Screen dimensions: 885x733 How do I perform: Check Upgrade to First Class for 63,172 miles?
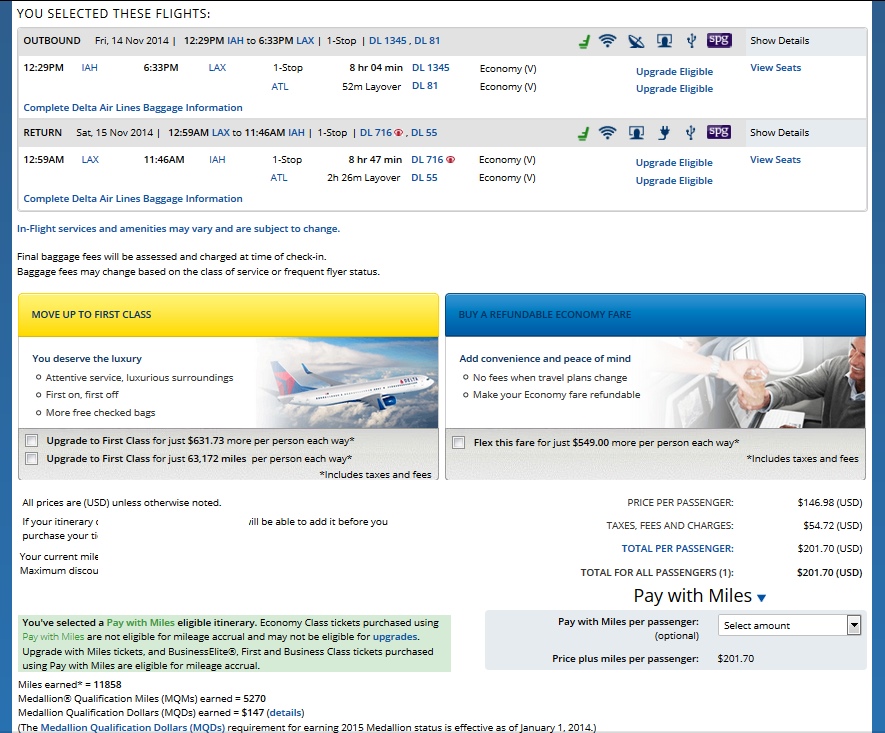(x=32, y=459)
